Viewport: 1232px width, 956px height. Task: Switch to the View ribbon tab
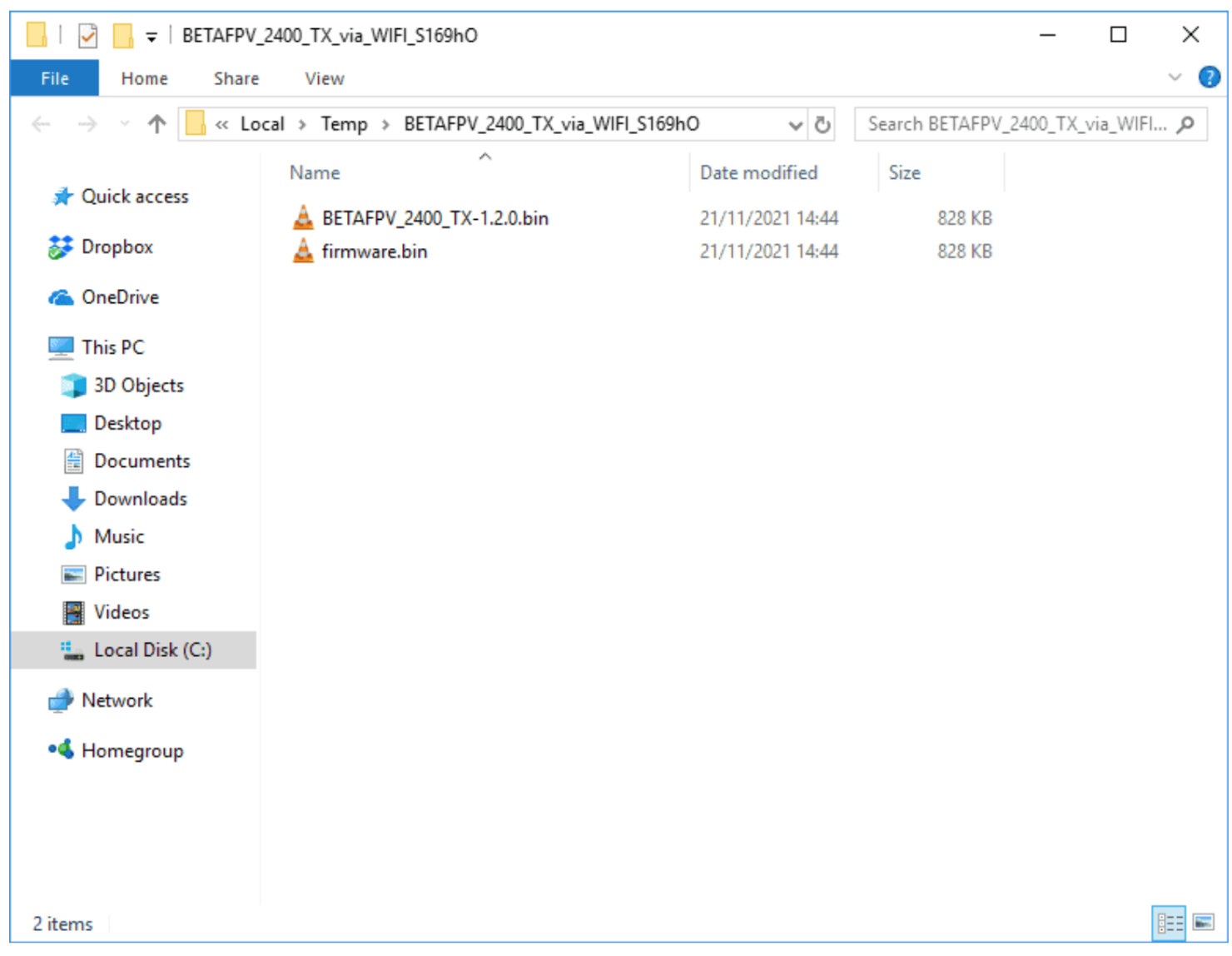coord(324,78)
